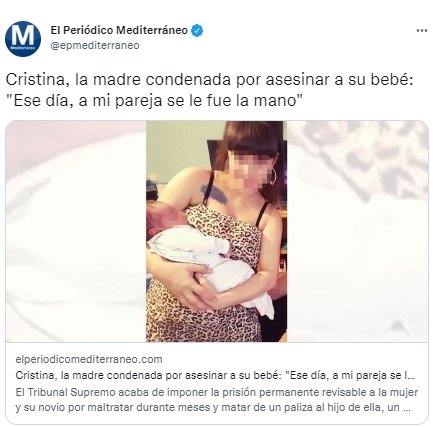Open the central photo in the link card
The width and height of the screenshot is (438, 427).
[x=217, y=231]
